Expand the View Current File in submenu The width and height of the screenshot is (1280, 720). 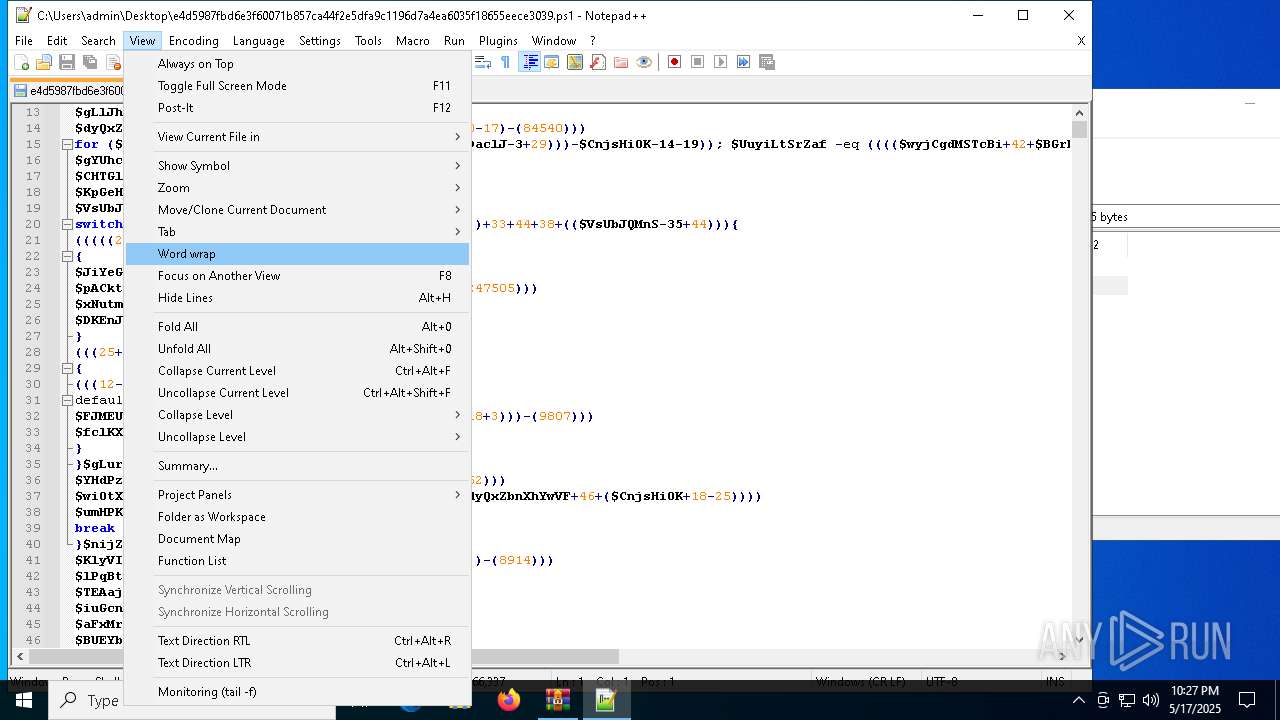297,137
